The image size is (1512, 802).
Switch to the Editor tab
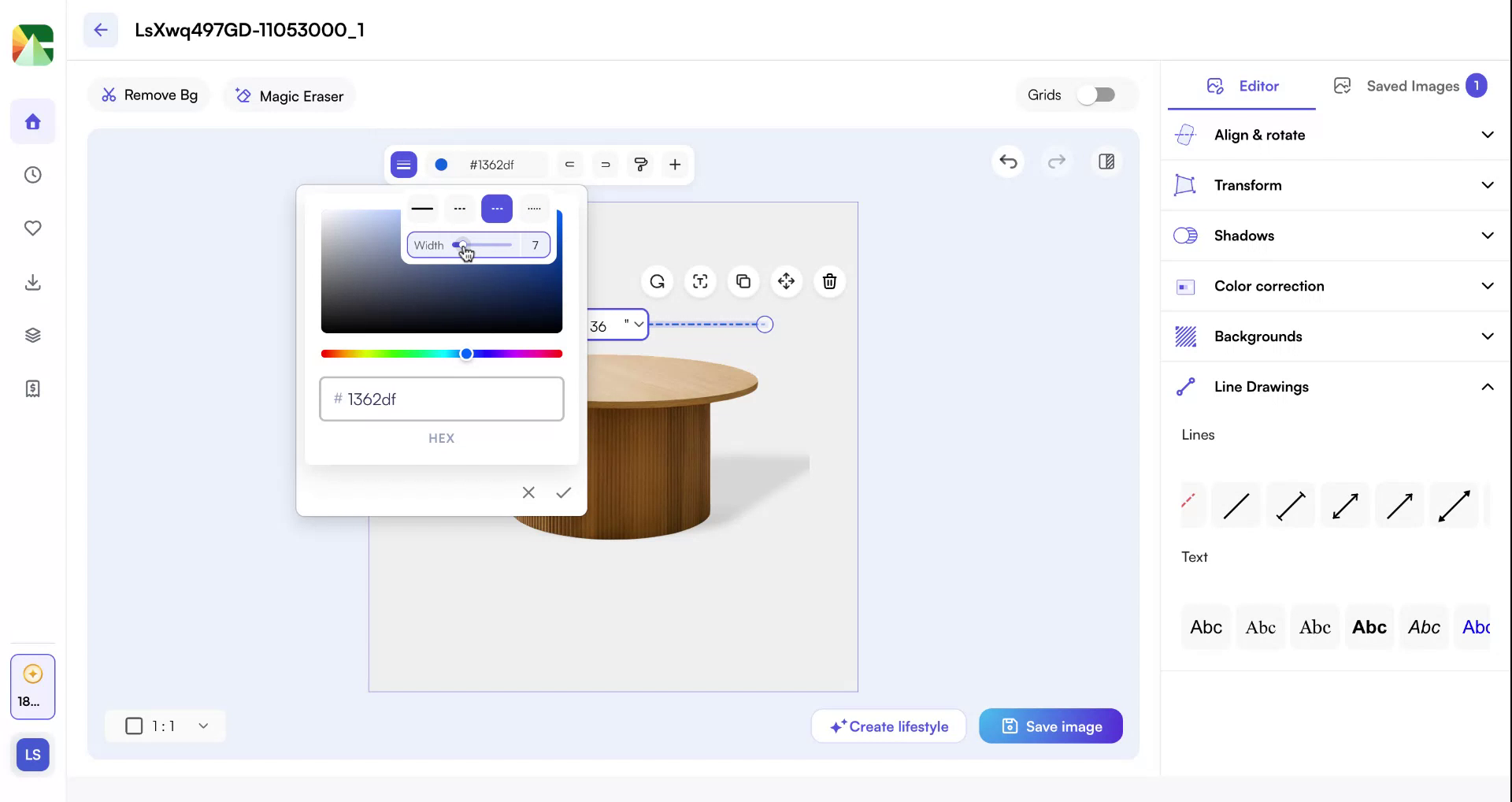(1243, 86)
